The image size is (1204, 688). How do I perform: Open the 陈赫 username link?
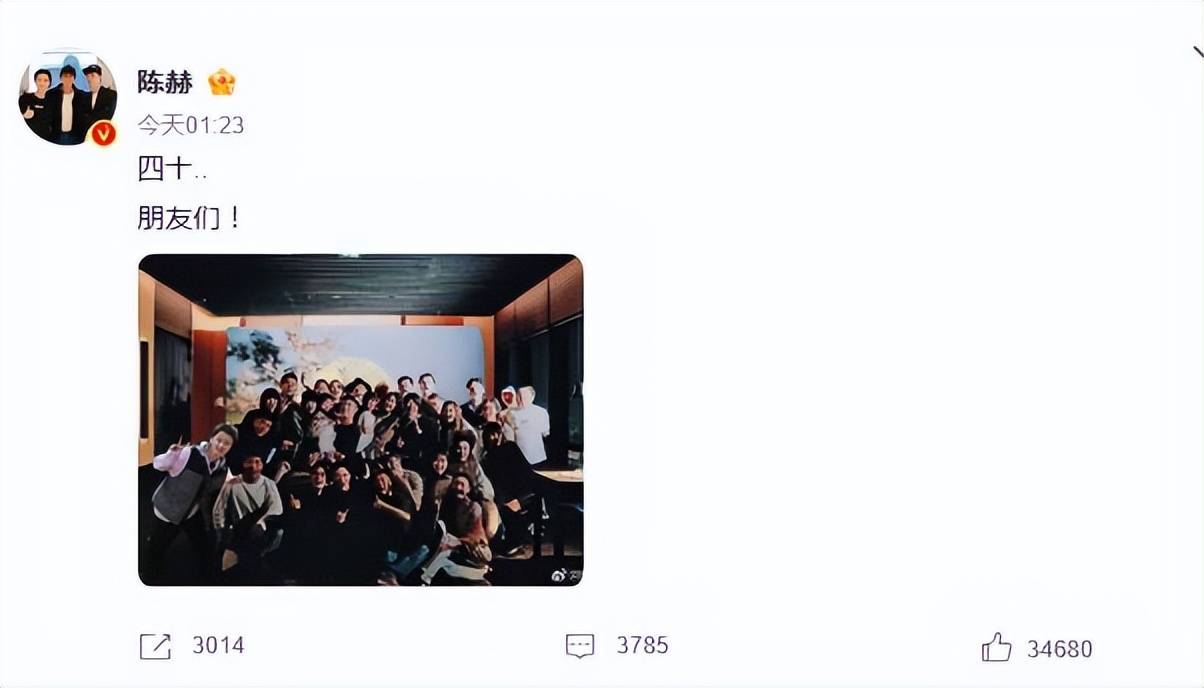pyautogui.click(x=165, y=82)
